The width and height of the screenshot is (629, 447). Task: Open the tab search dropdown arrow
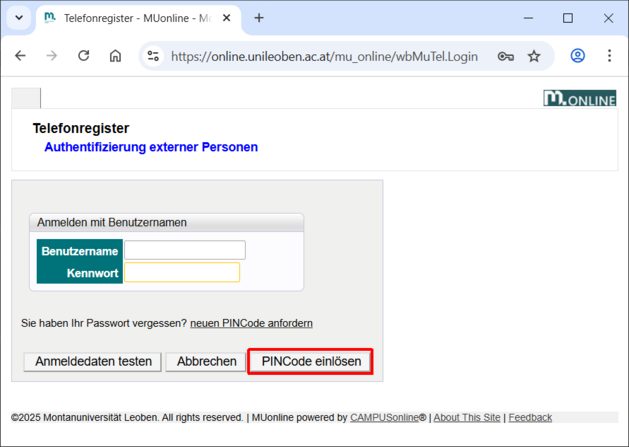click(x=19, y=18)
